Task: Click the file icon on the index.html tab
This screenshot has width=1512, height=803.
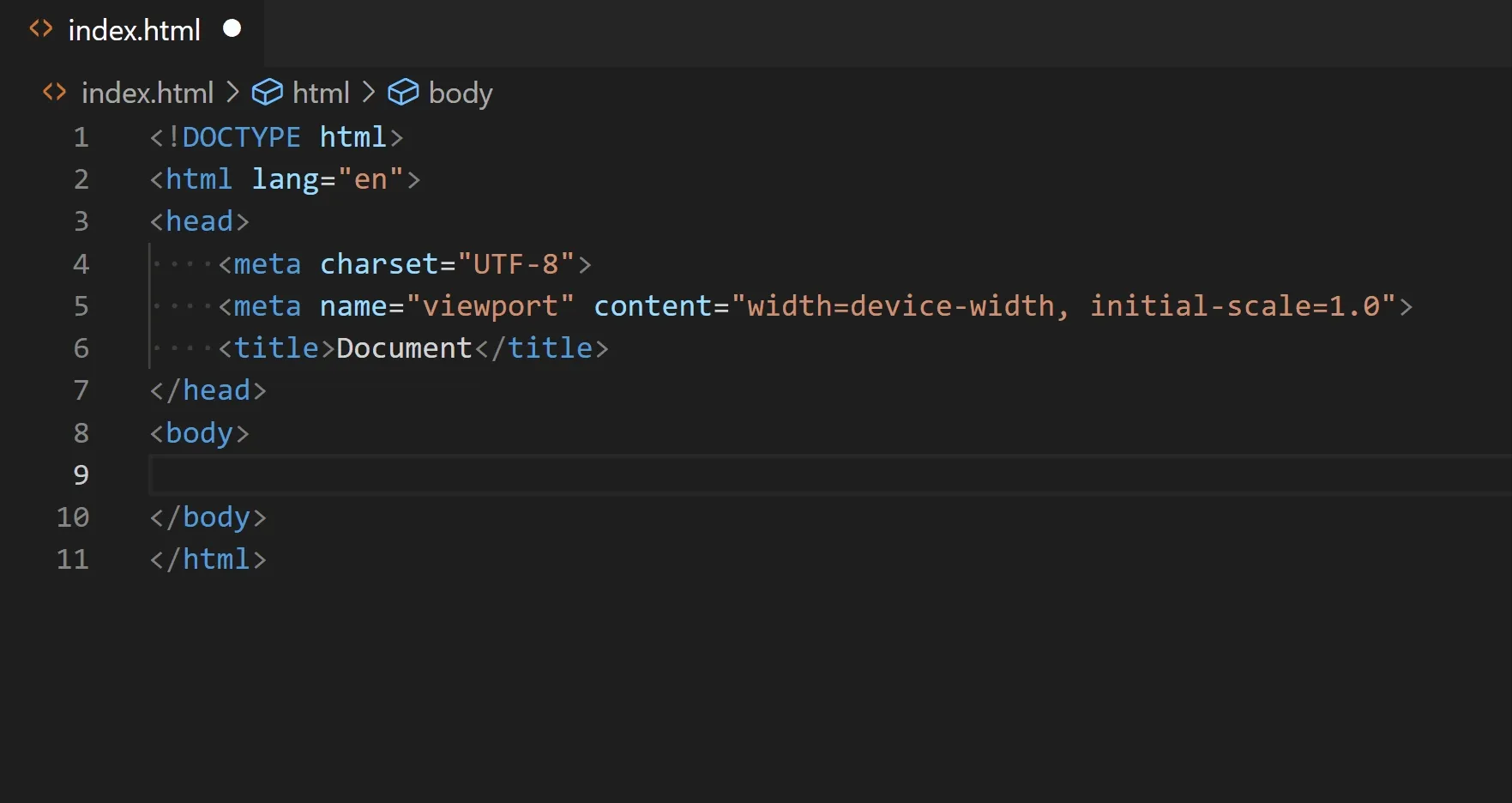Action: point(40,29)
